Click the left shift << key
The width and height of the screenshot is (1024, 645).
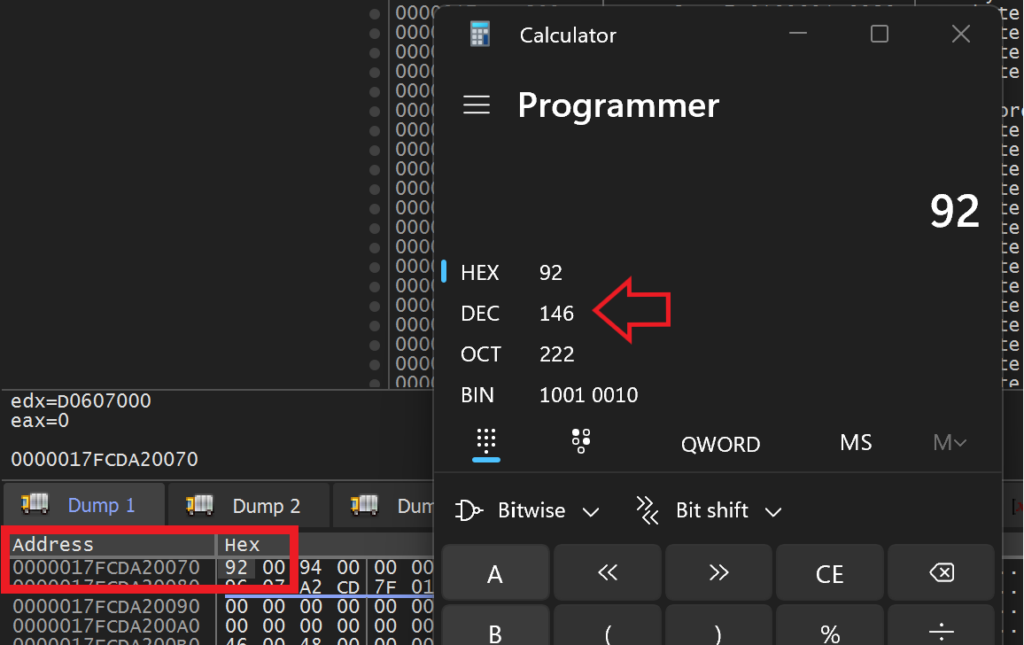pos(608,573)
